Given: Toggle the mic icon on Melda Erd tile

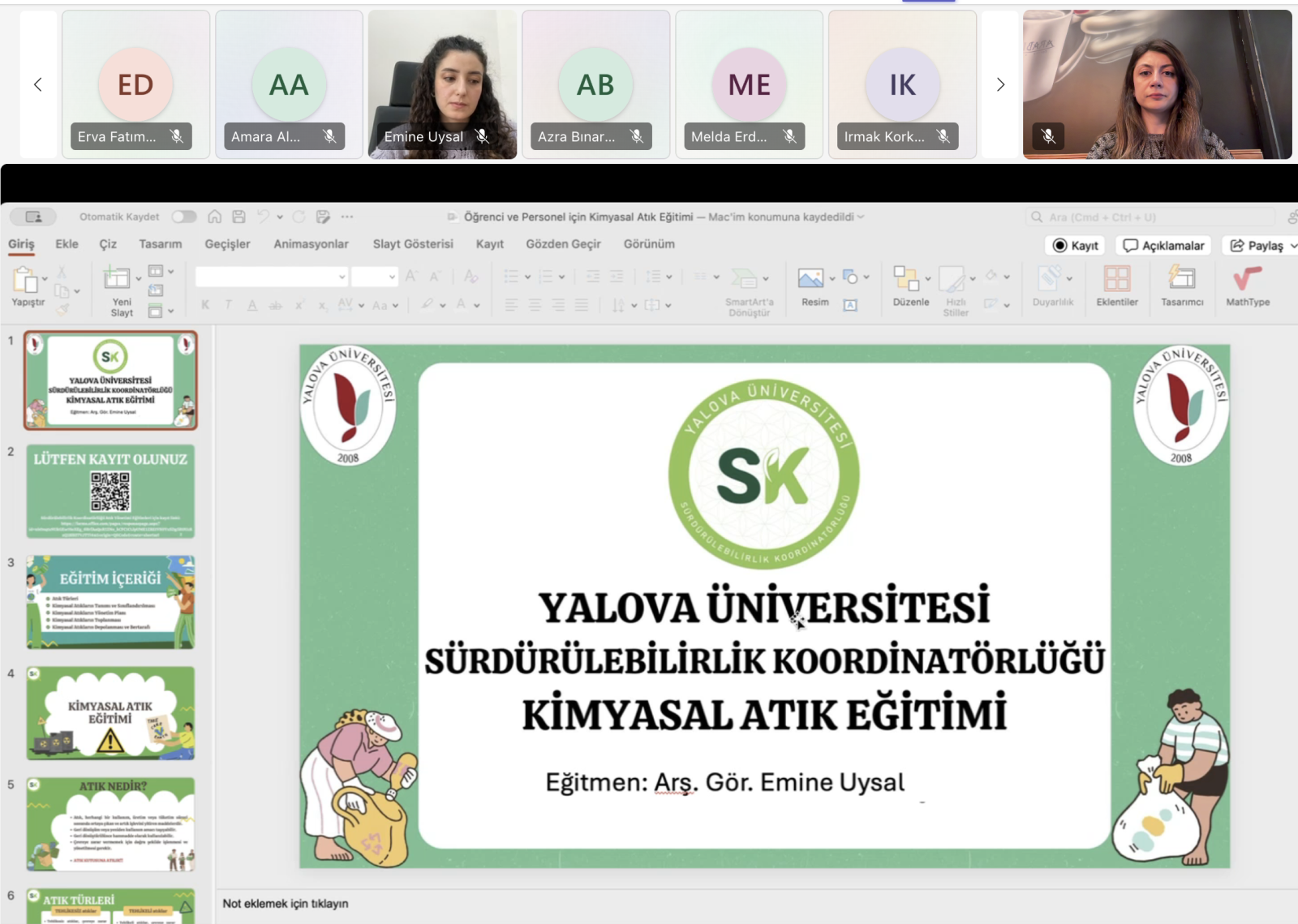Looking at the screenshot, I should [x=789, y=136].
